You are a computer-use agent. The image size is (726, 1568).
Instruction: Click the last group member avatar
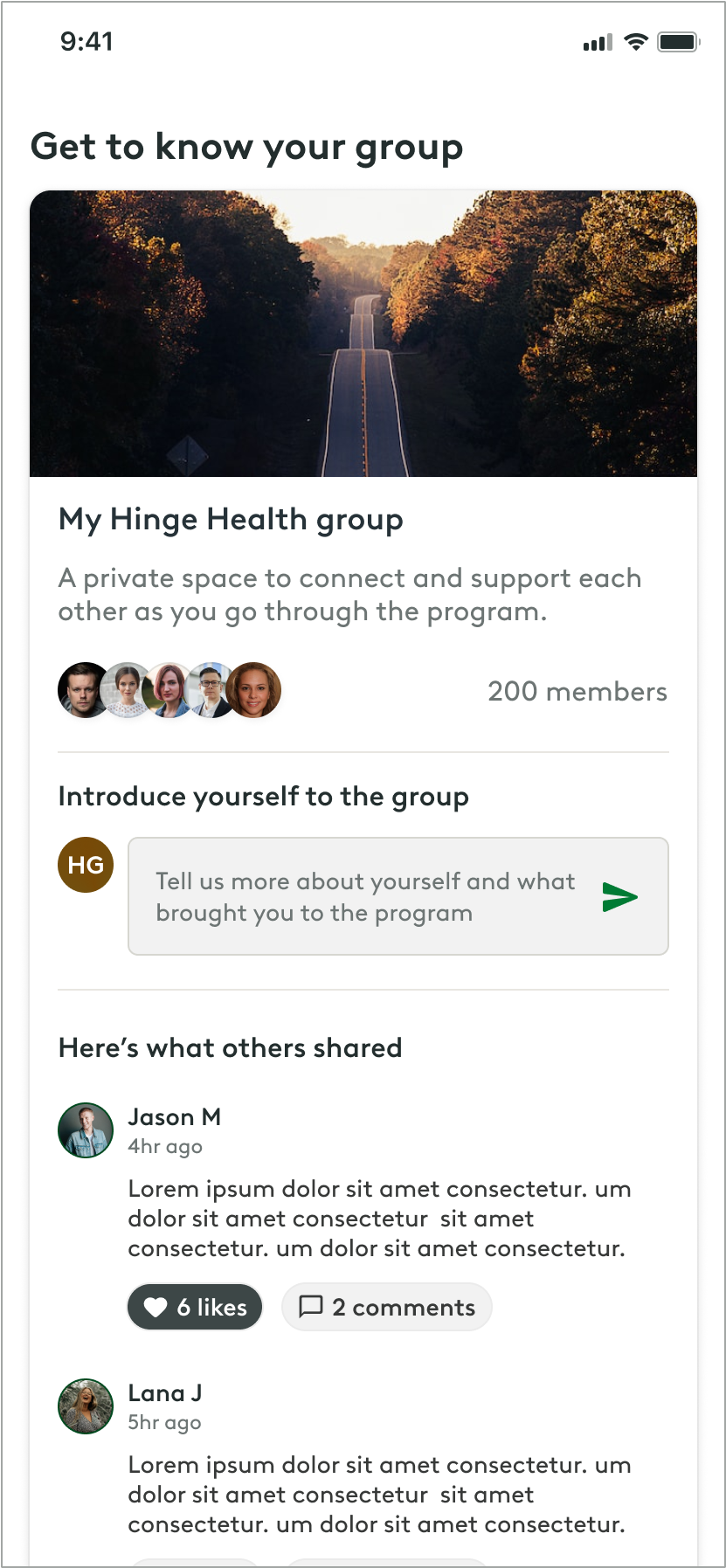254,690
